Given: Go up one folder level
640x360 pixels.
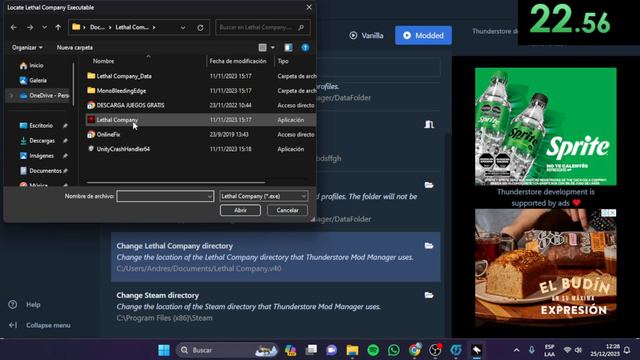Looking at the screenshot, I should coord(58,27).
